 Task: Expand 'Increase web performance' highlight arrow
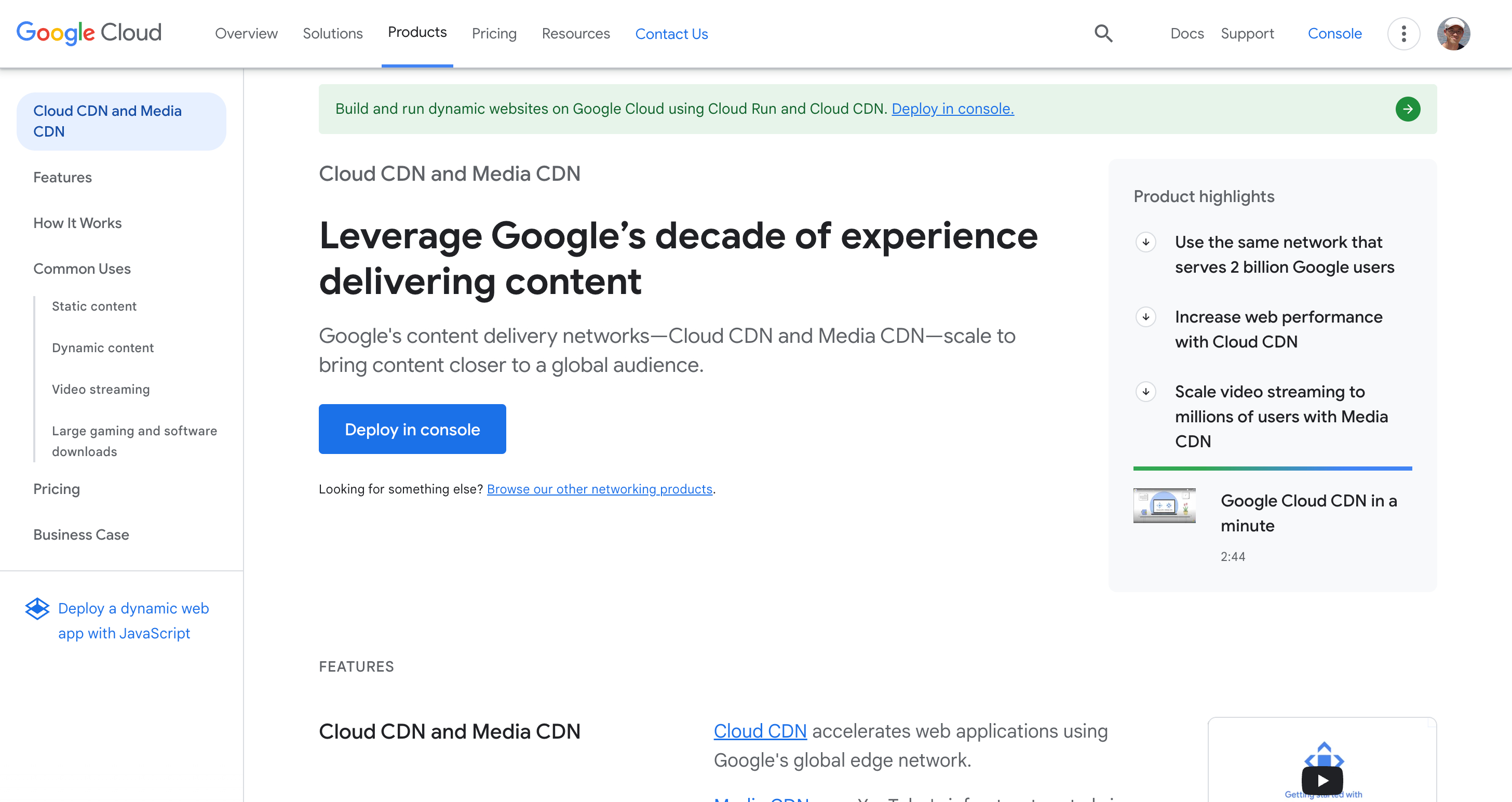click(x=1146, y=317)
